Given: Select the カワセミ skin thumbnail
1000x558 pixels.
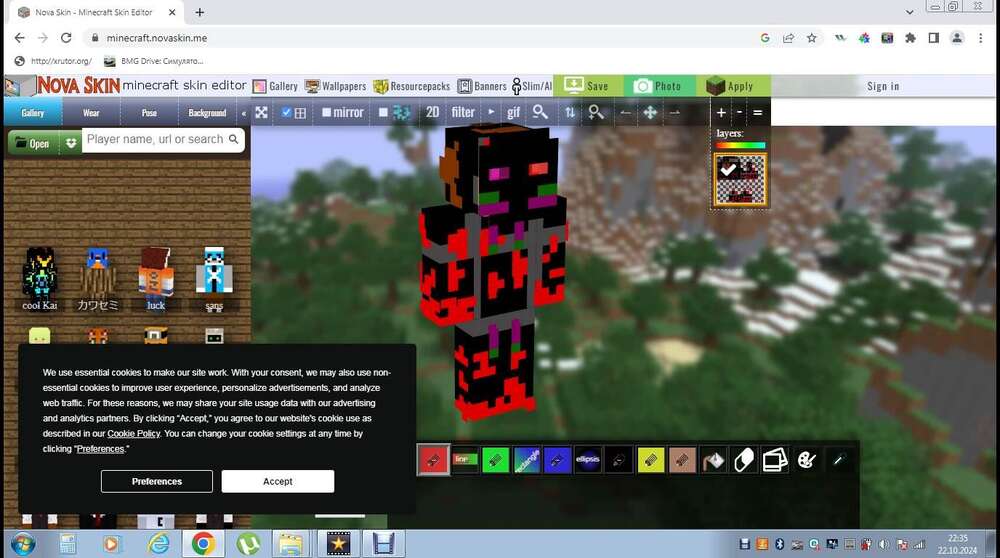Looking at the screenshot, I should pos(98,279).
